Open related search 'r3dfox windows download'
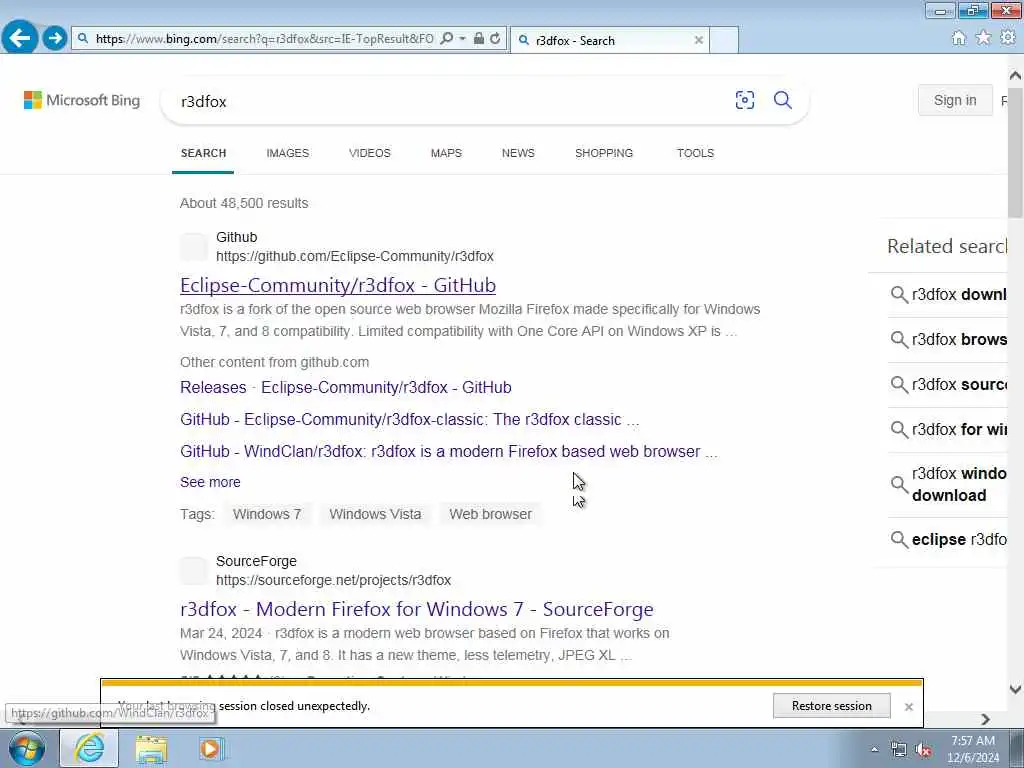 tap(949, 485)
